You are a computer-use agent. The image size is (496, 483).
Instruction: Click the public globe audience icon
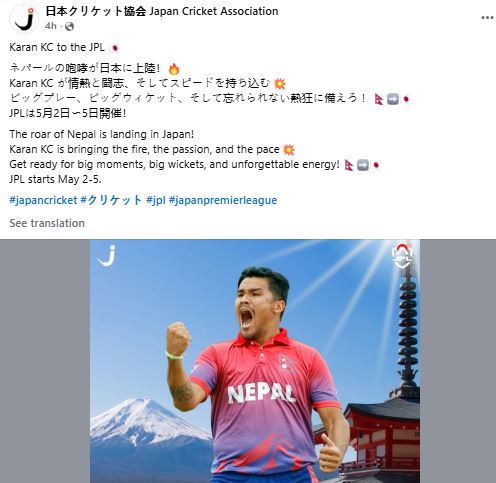point(69,26)
